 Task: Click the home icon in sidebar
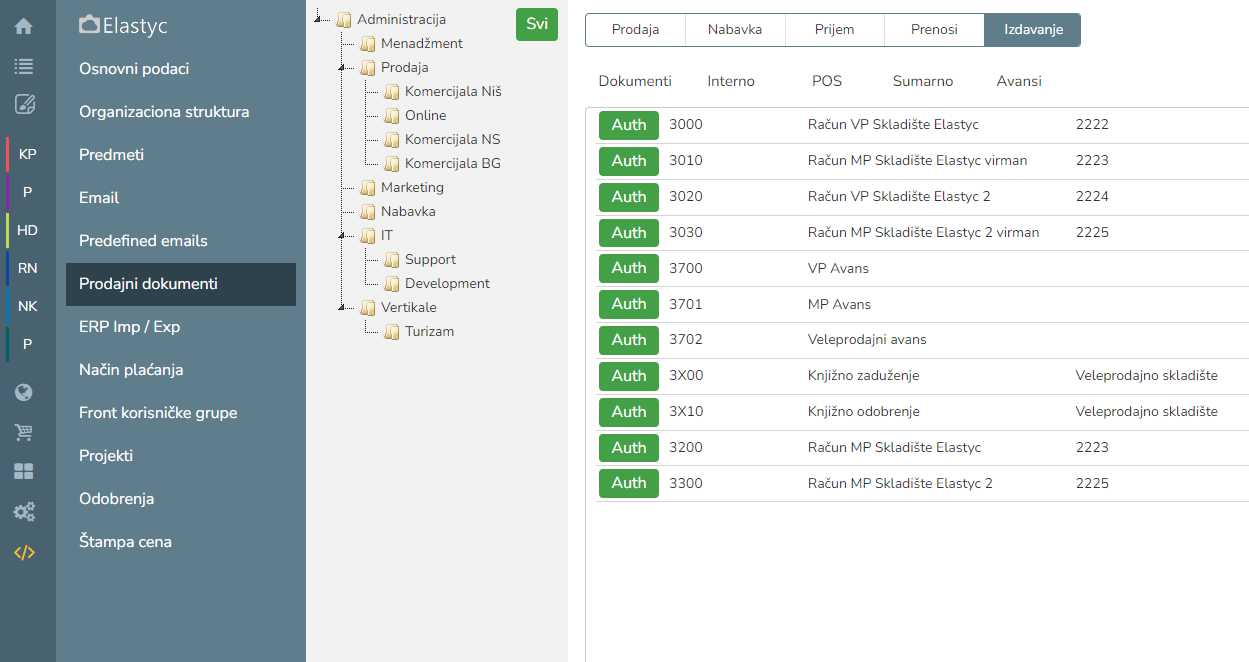(24, 27)
